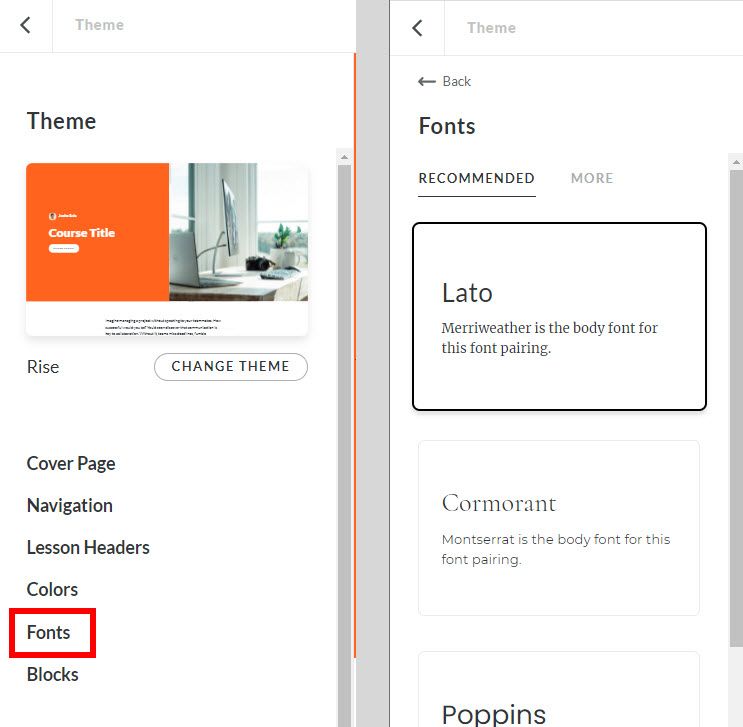Click the CHANGE THEME button
Viewport: 743px width, 727px height.
pos(230,366)
